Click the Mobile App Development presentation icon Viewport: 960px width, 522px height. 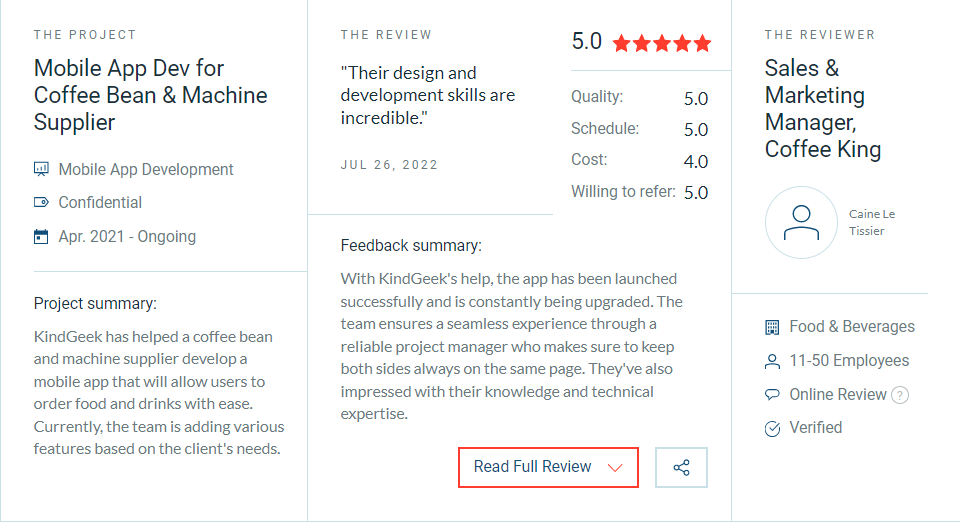click(x=41, y=169)
